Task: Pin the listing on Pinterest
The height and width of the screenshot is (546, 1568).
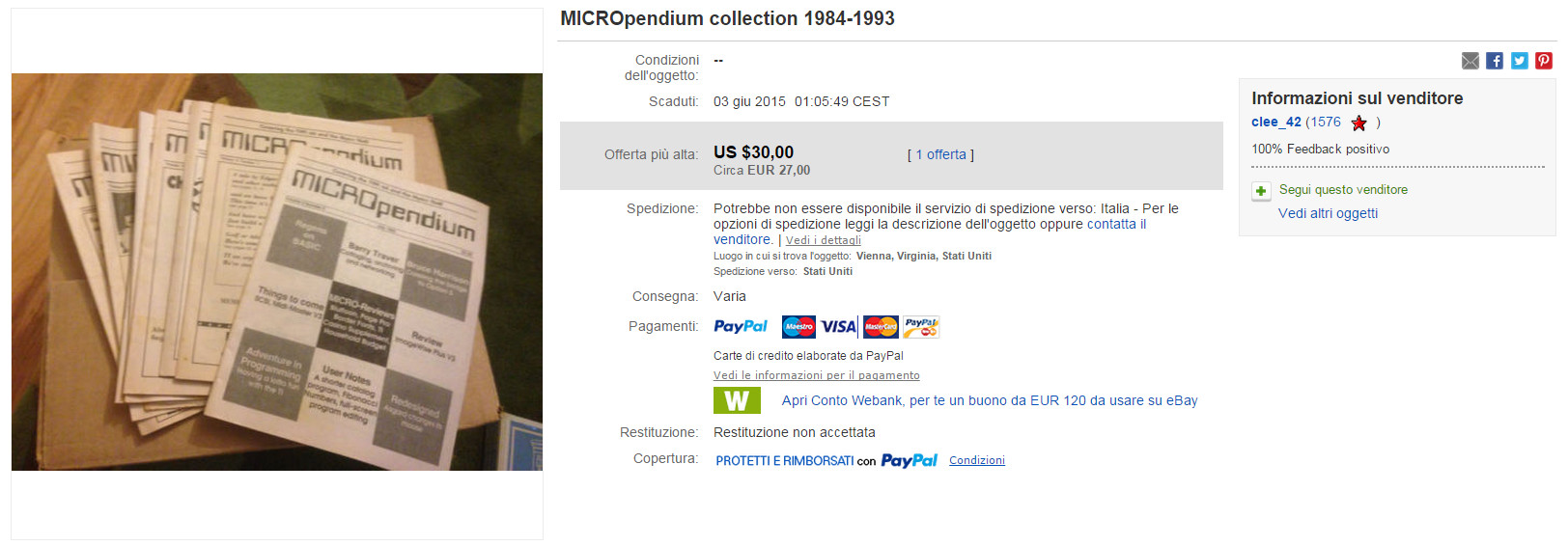Action: coord(1544,61)
